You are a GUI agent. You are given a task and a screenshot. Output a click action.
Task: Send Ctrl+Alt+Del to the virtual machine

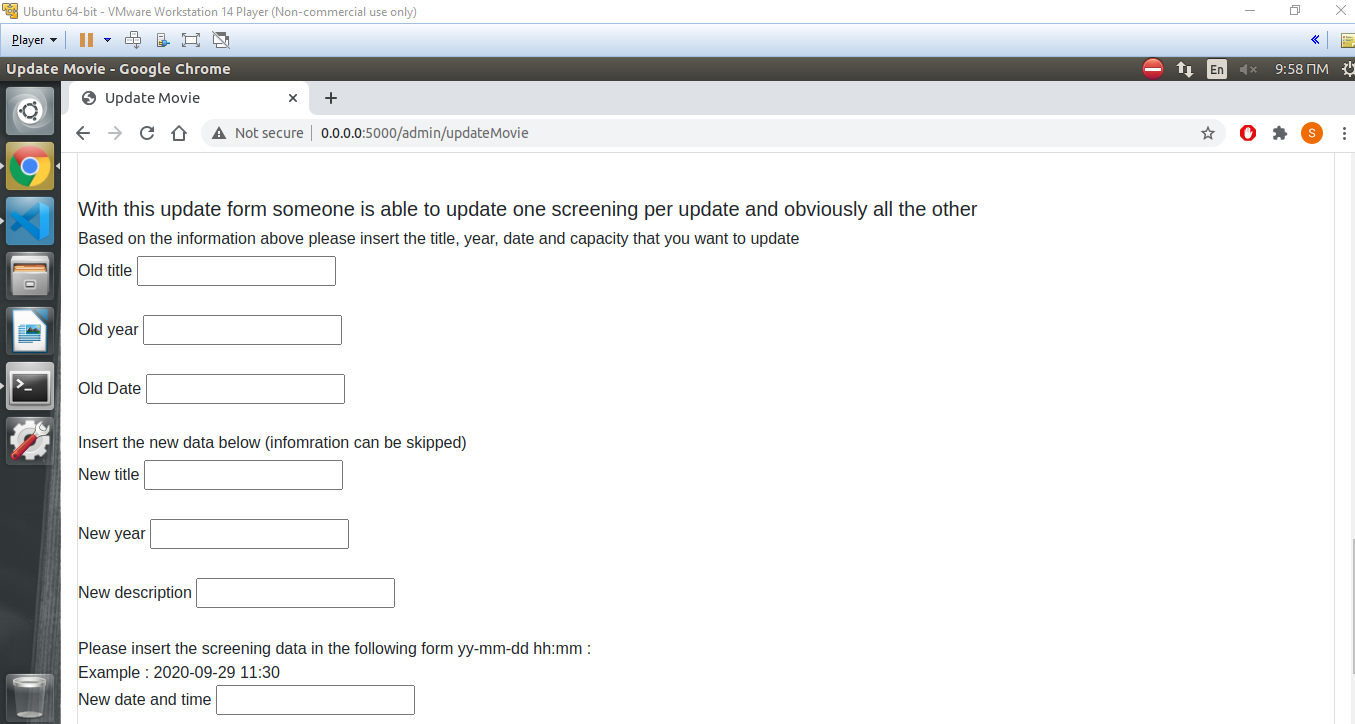(133, 40)
